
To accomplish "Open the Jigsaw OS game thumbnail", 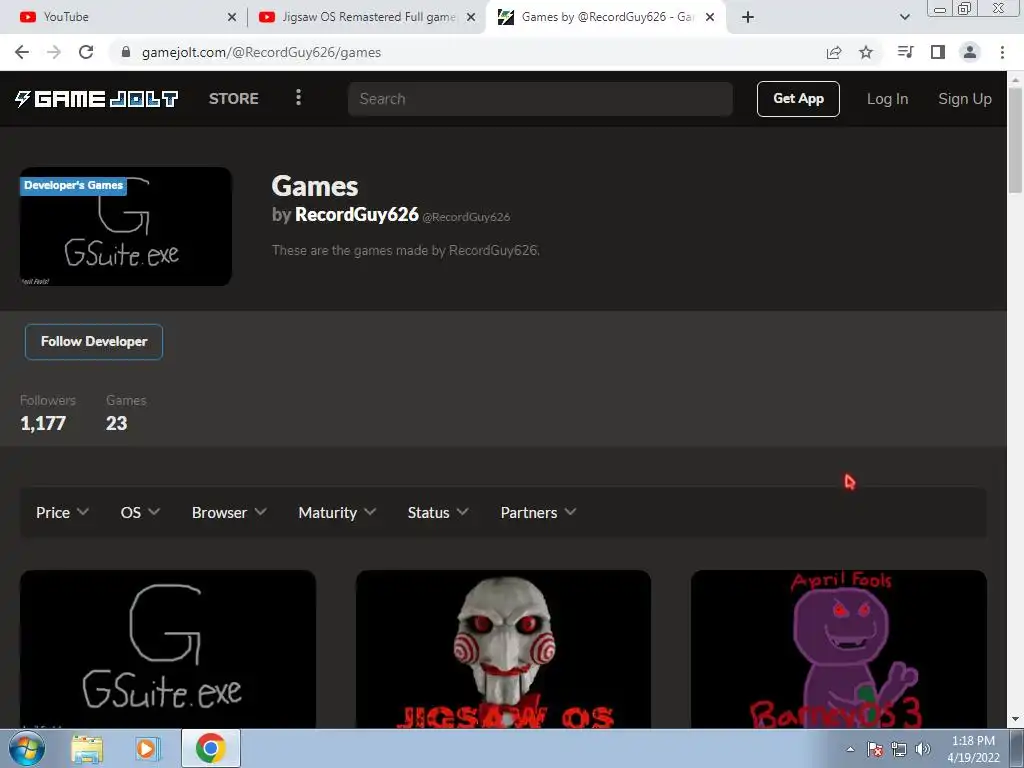I will point(503,649).
